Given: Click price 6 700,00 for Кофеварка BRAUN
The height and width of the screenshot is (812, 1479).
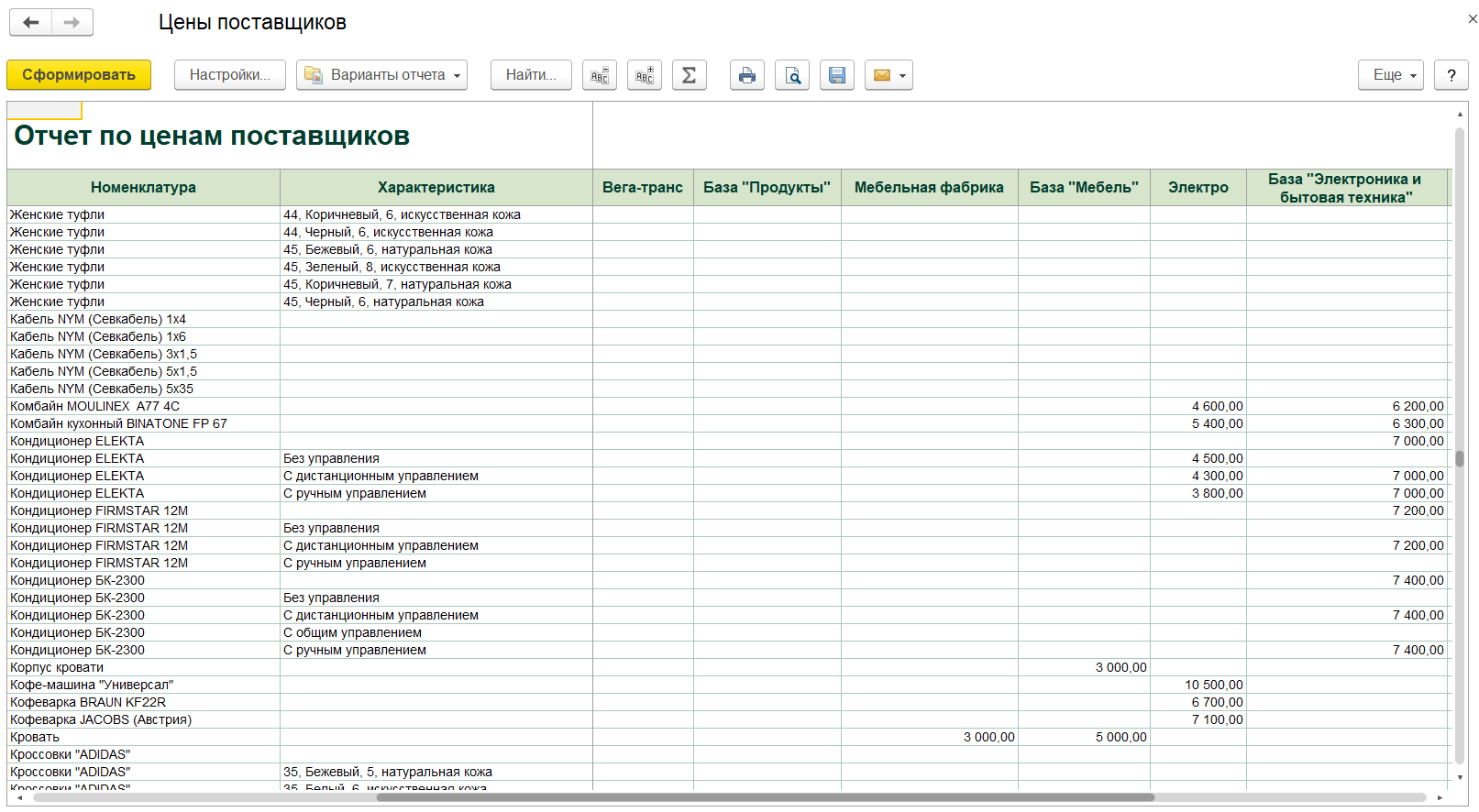Looking at the screenshot, I should point(1198,703).
